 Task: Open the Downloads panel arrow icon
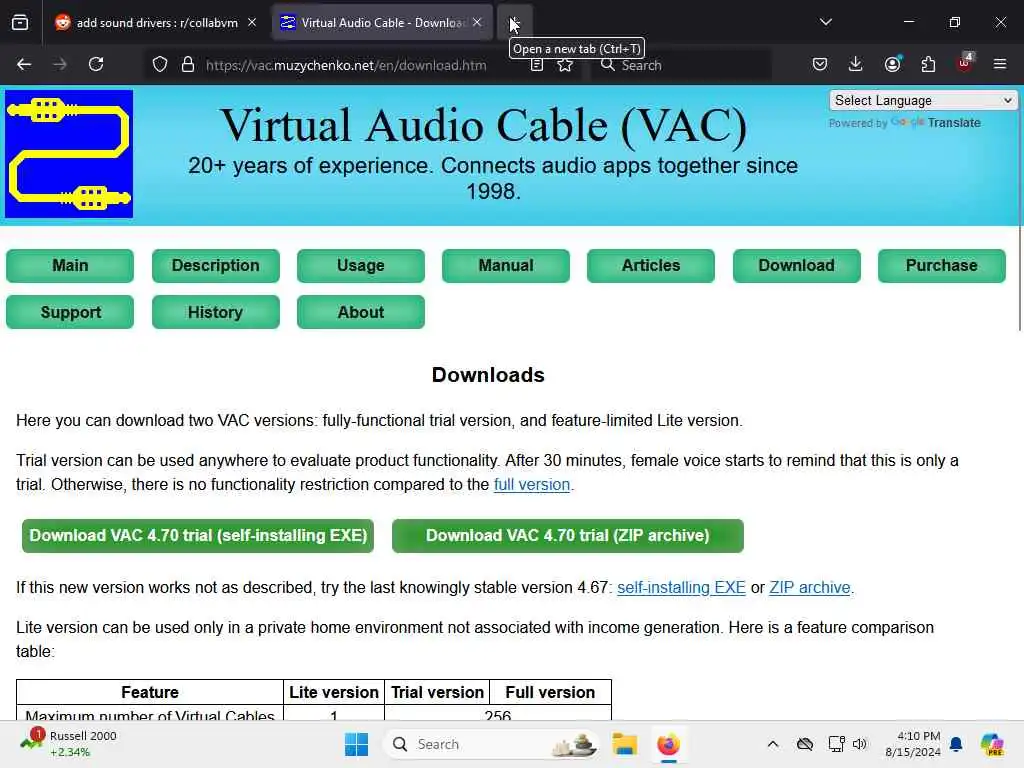856,64
